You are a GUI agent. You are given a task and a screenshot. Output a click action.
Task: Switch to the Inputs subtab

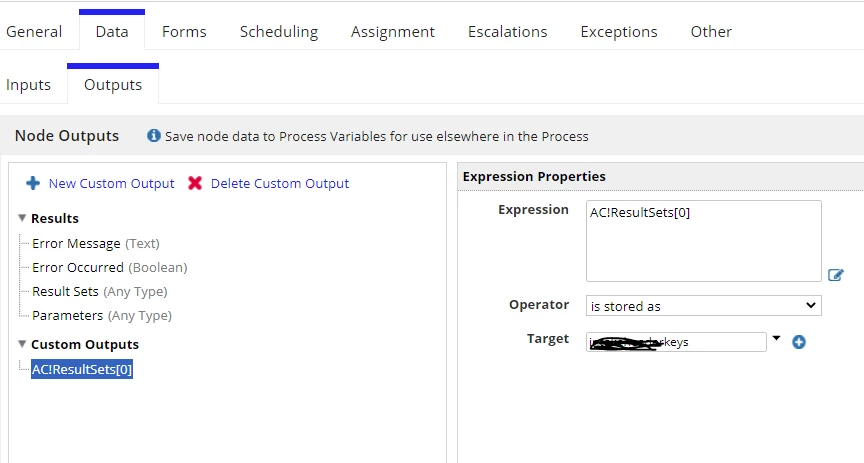[28, 85]
